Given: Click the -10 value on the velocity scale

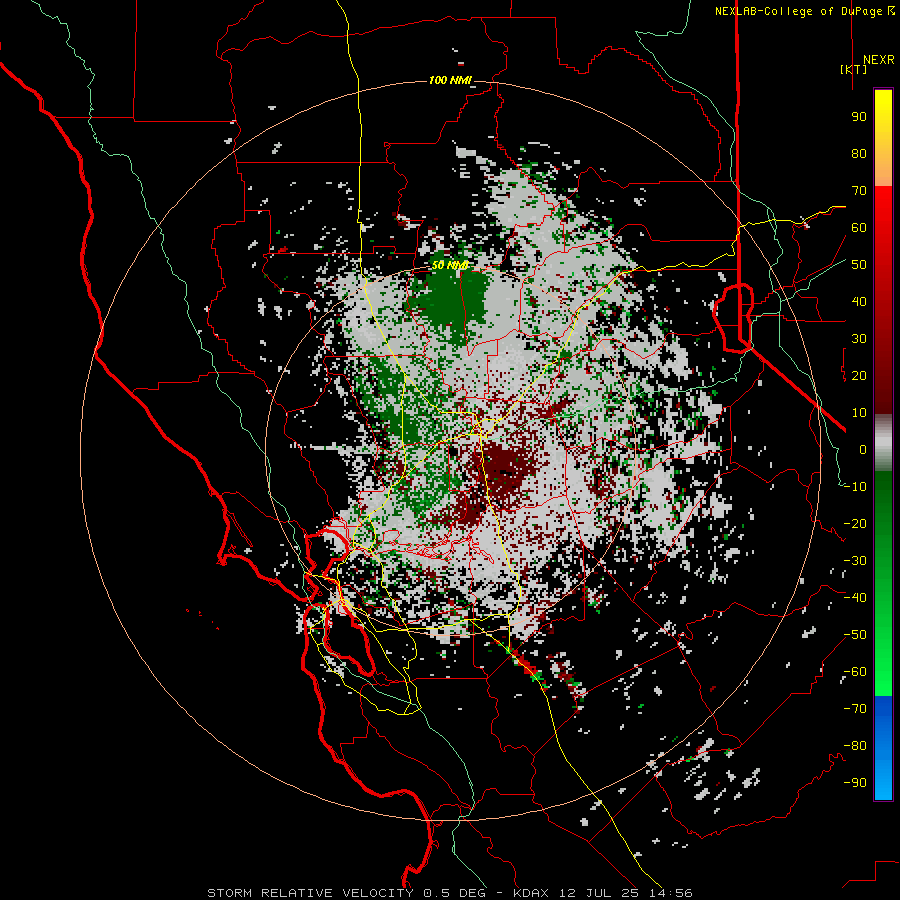Looking at the screenshot, I should point(855,487).
